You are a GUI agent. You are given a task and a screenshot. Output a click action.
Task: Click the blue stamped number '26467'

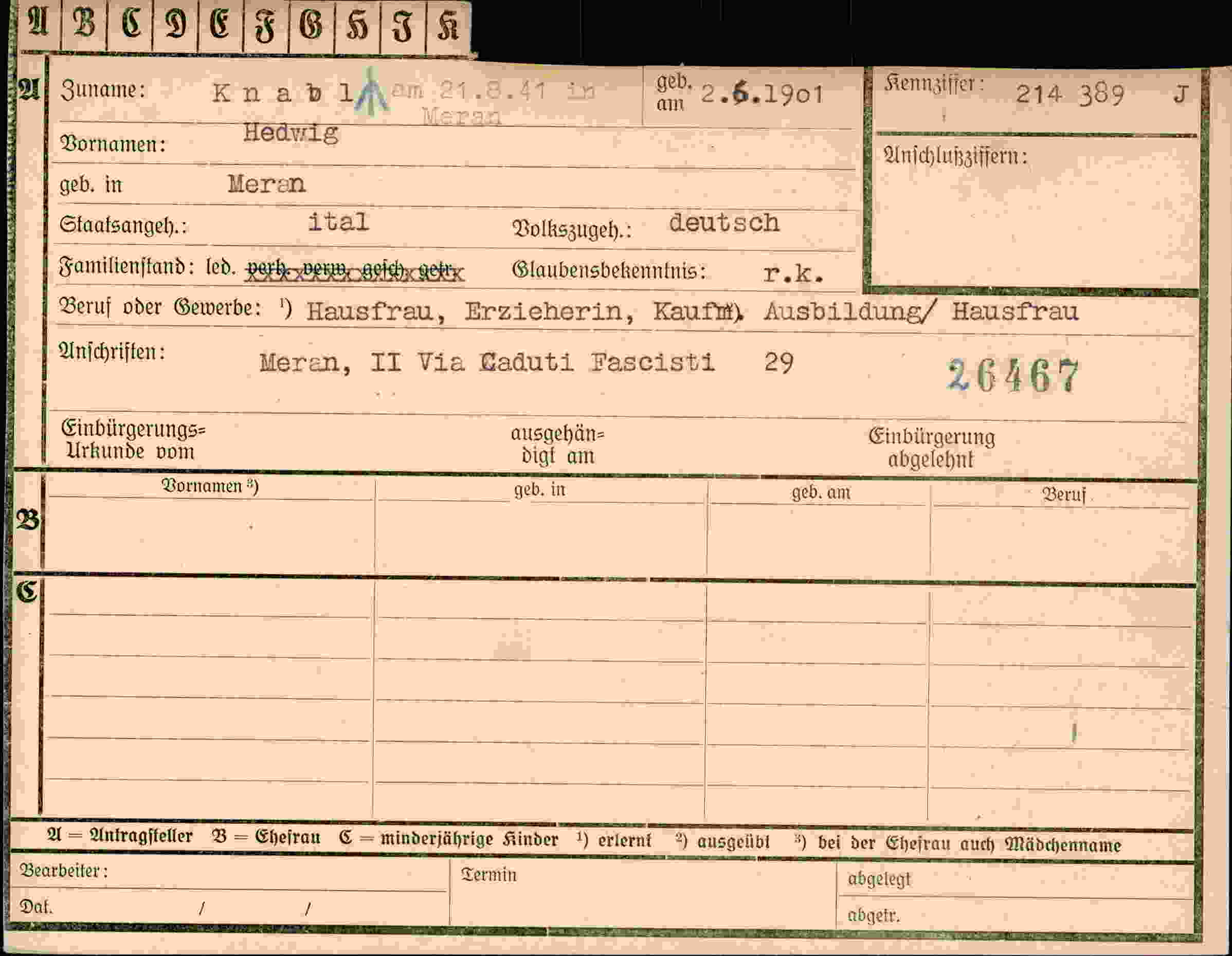[1013, 376]
